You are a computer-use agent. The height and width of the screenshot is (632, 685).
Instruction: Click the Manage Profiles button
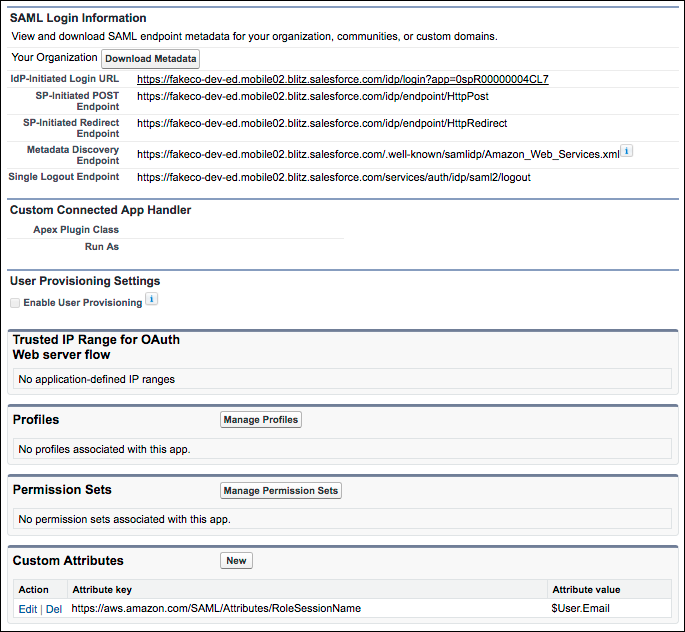pyautogui.click(x=260, y=419)
